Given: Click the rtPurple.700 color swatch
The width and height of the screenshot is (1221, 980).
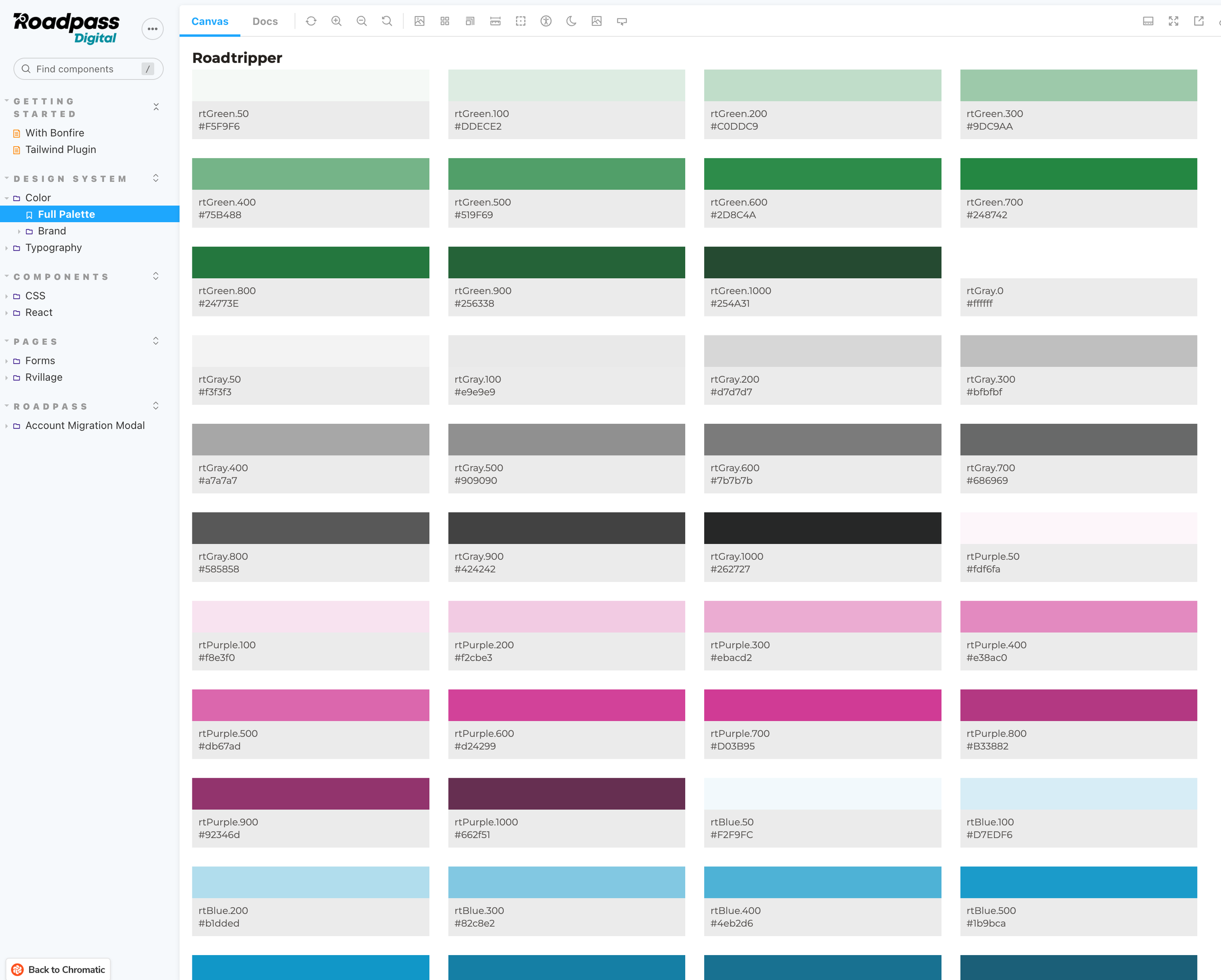Looking at the screenshot, I should [822, 705].
